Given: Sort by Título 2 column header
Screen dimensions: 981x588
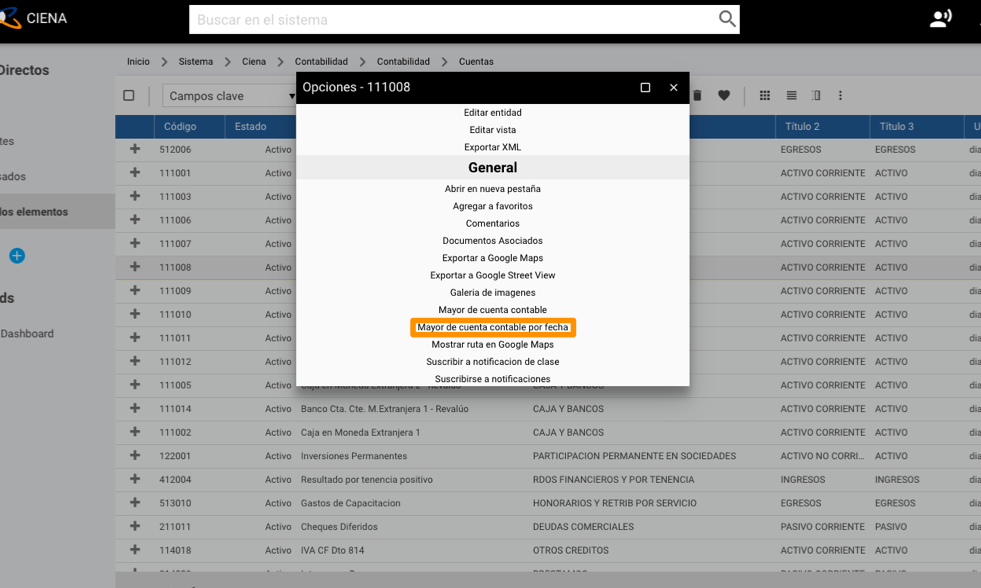Looking at the screenshot, I should [x=802, y=126].
